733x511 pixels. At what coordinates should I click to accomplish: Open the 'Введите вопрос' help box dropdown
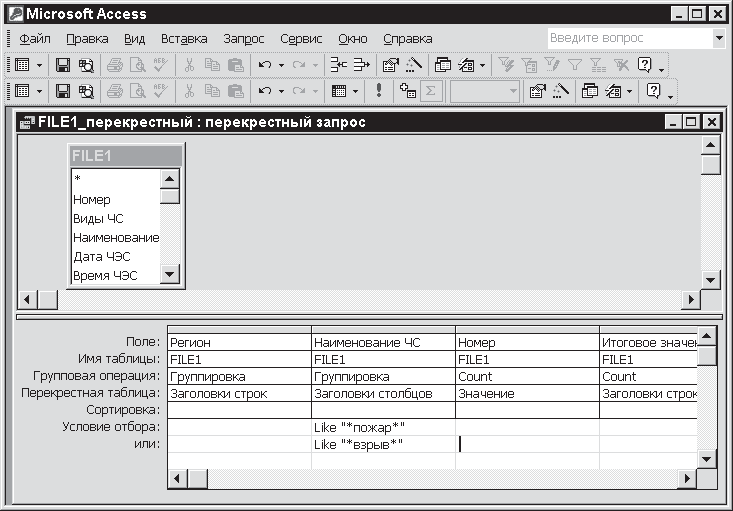(718, 38)
